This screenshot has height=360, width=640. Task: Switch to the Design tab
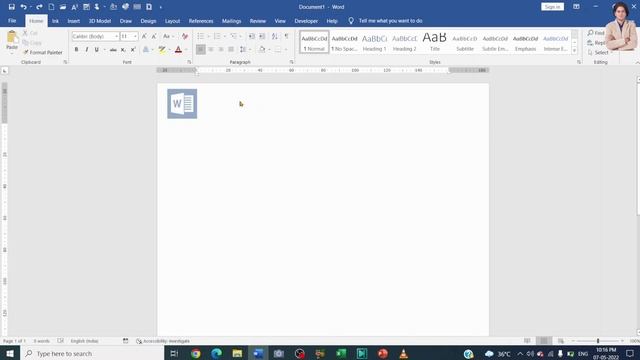148,21
